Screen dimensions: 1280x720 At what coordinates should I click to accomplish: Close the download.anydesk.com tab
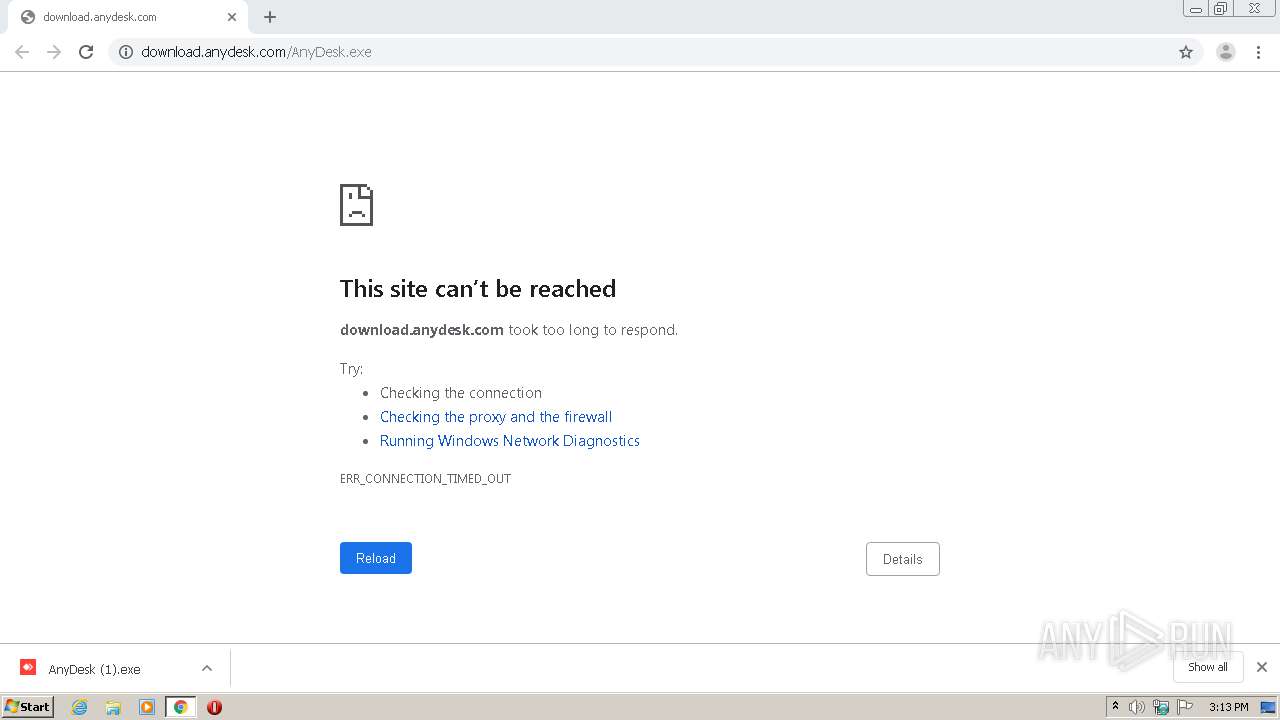click(x=232, y=17)
